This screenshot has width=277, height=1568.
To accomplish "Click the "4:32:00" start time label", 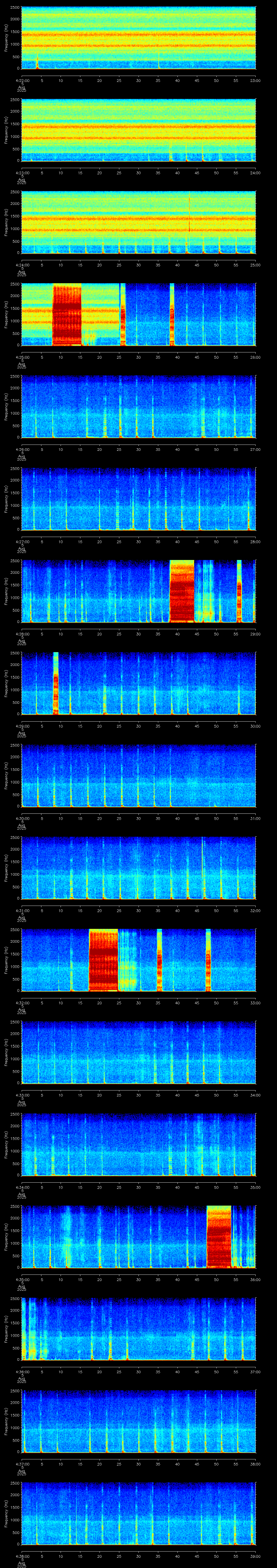I will [x=22, y=1003].
